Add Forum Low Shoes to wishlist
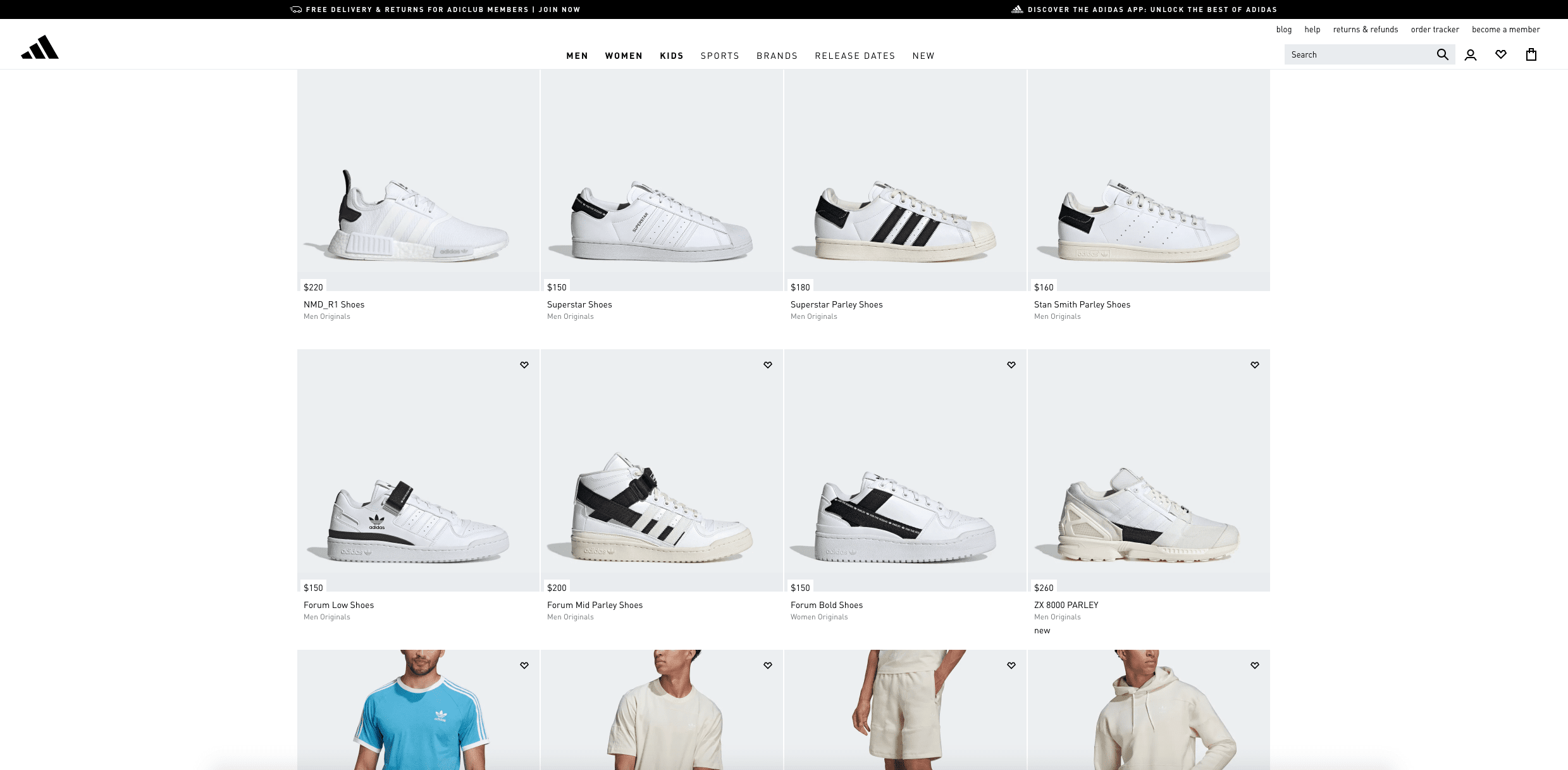 524,365
